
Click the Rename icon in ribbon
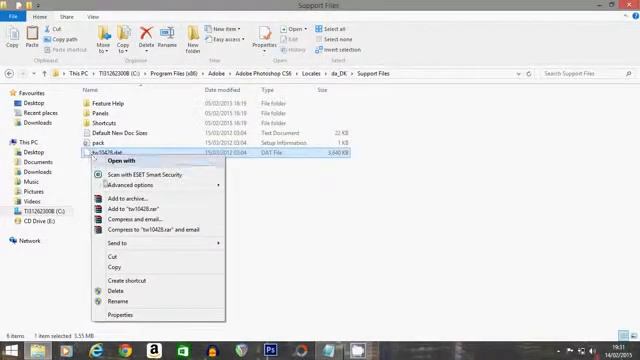tap(167, 33)
